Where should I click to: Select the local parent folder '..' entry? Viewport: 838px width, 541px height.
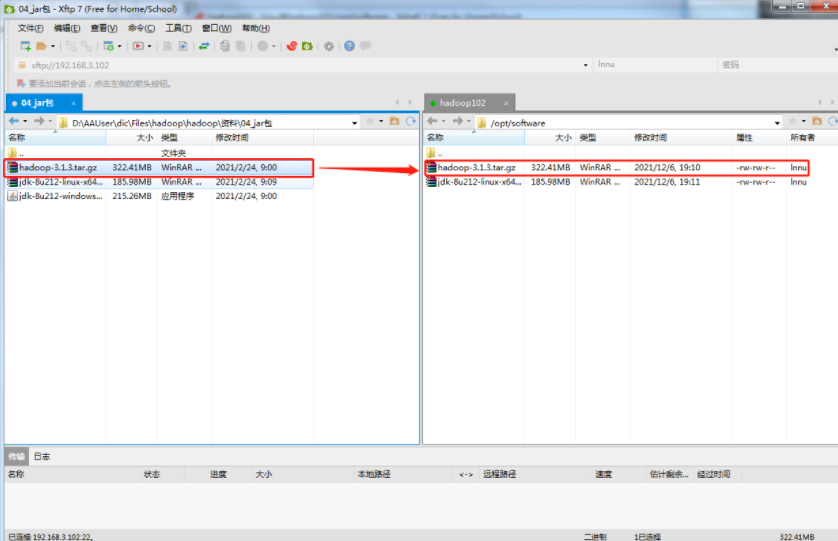coord(159,153)
